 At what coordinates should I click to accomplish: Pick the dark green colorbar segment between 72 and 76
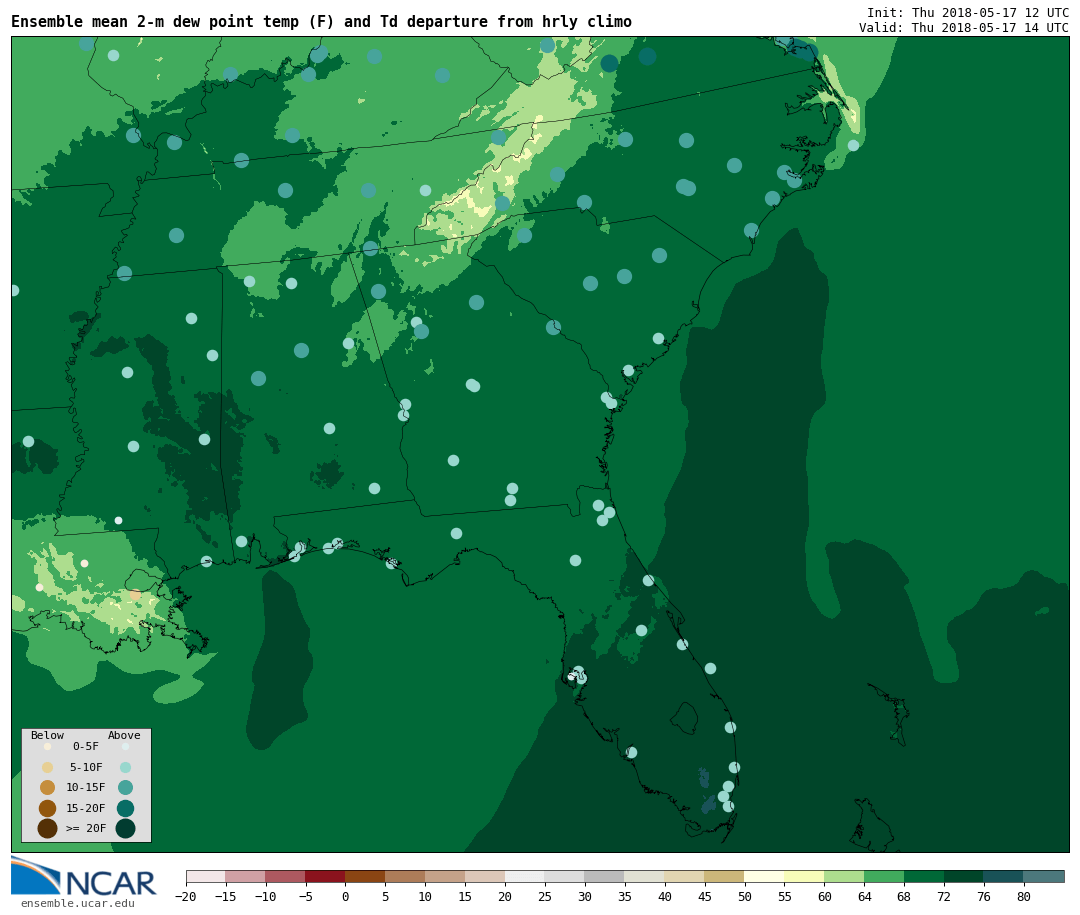pyautogui.click(x=964, y=876)
